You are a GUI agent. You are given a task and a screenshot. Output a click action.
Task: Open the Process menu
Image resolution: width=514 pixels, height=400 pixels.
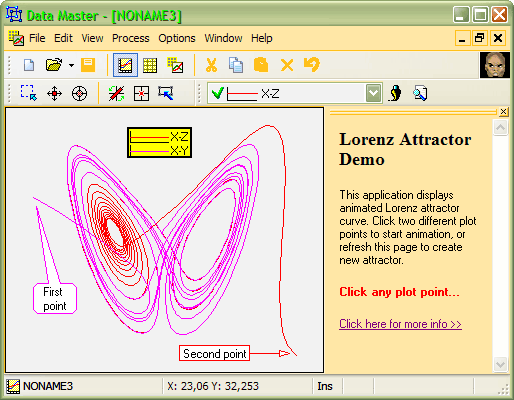click(131, 38)
